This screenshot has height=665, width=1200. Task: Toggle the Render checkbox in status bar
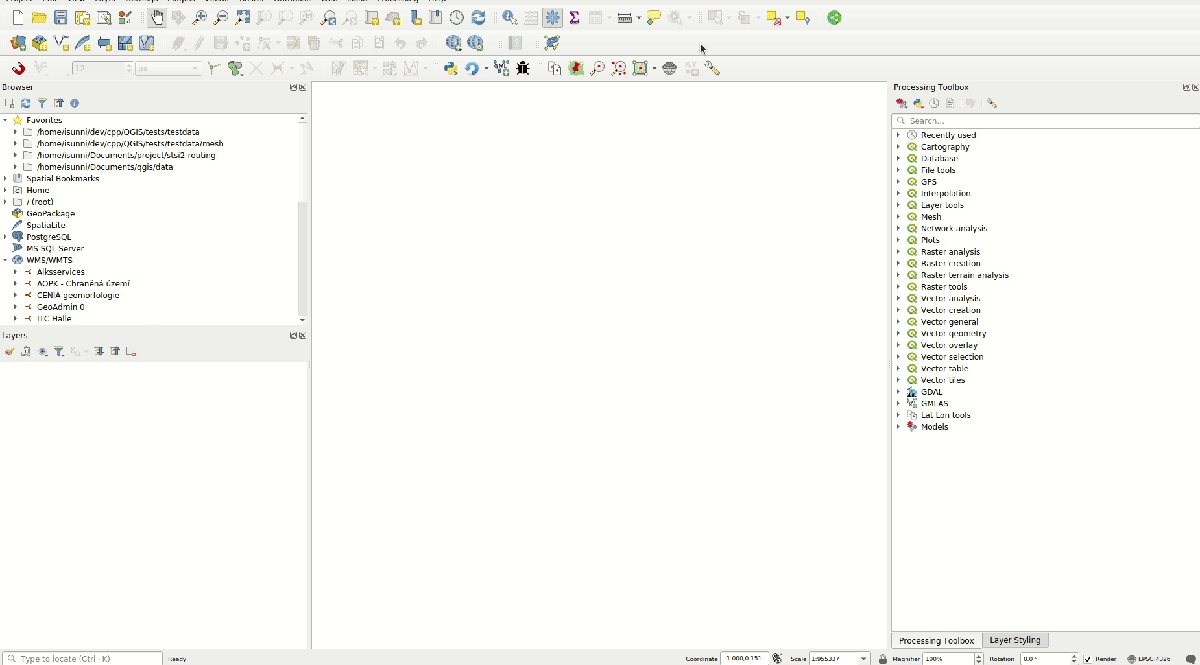tap(1088, 659)
